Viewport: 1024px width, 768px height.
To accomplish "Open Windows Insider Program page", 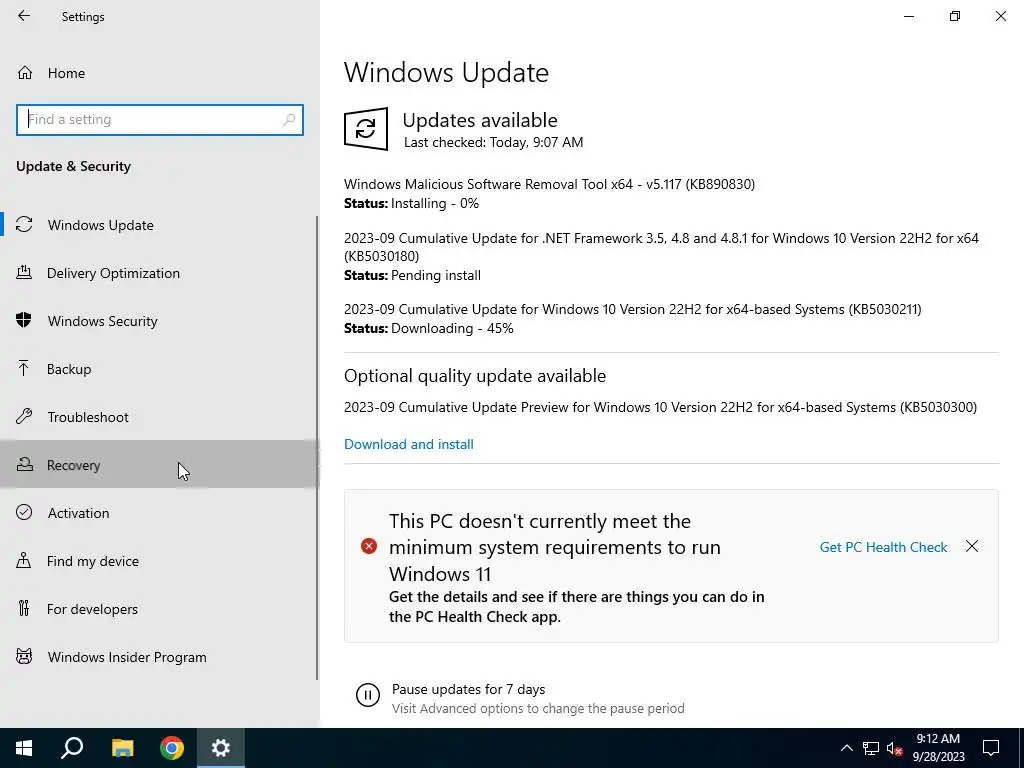I will [x=127, y=657].
